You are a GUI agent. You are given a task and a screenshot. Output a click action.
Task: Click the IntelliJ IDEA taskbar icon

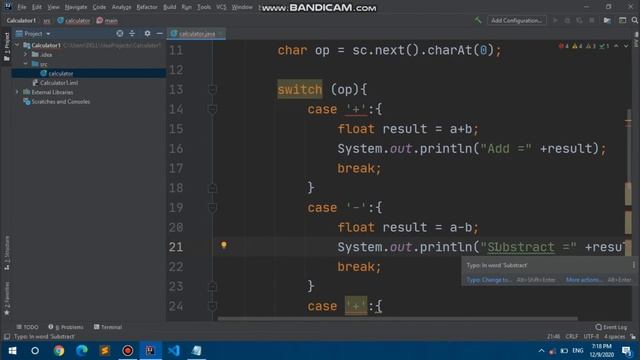pos(151,351)
